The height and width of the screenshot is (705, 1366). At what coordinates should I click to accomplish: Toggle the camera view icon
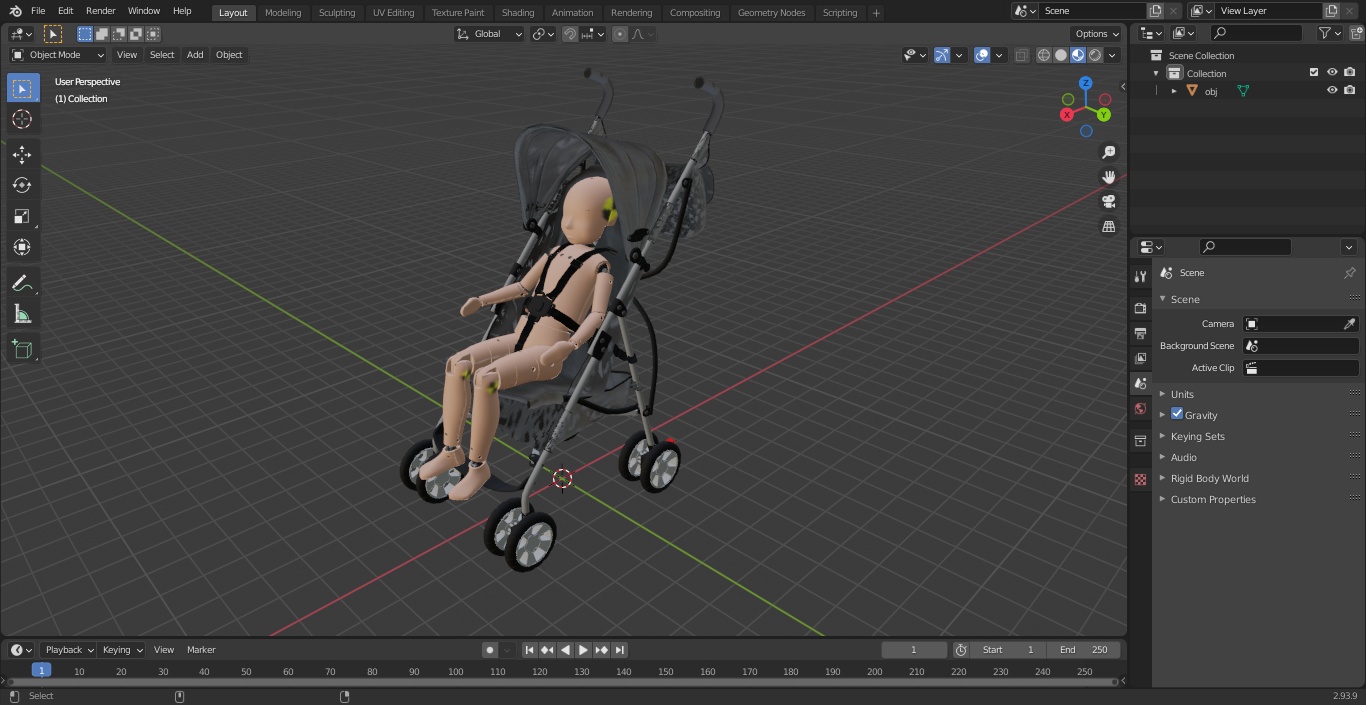(1108, 202)
